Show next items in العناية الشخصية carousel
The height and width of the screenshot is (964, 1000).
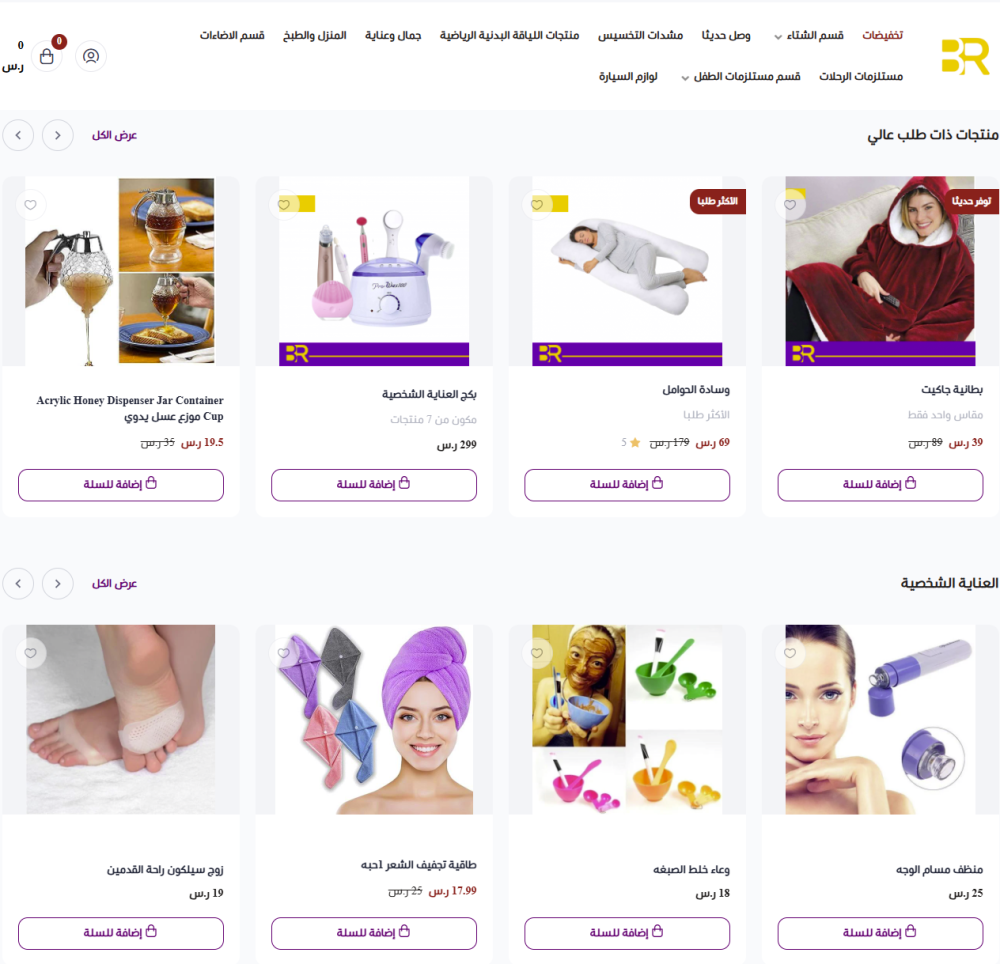(58, 583)
